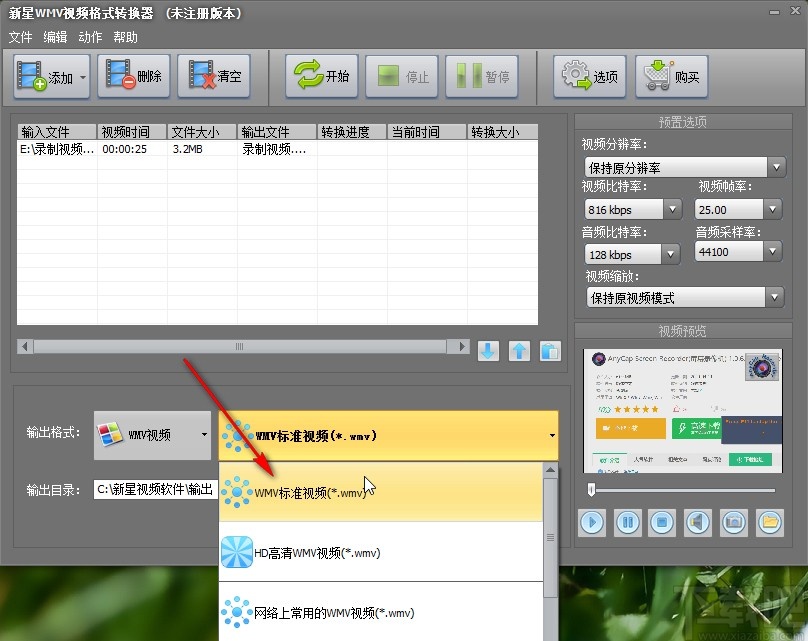
Task: Click the 删除 delete video button
Action: pos(133,76)
